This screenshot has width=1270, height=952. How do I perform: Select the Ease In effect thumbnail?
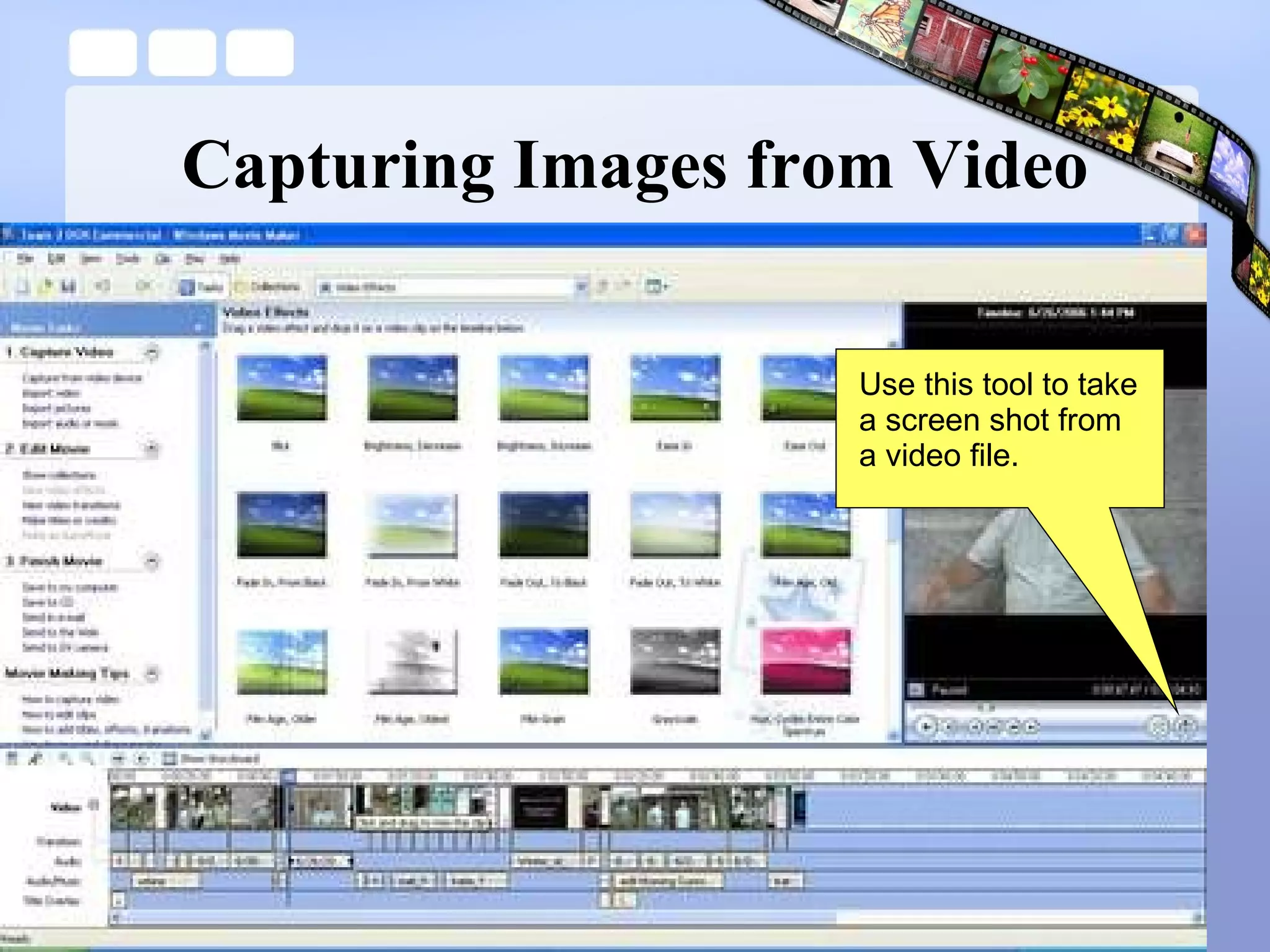(675, 388)
